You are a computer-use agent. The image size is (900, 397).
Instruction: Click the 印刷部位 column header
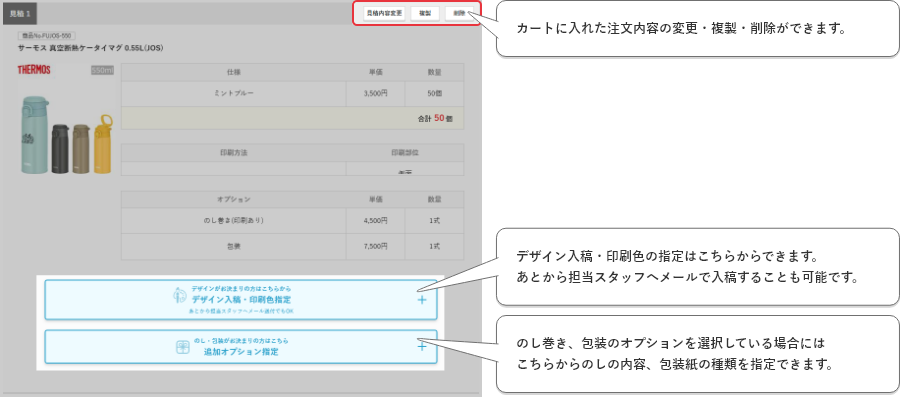click(x=405, y=153)
